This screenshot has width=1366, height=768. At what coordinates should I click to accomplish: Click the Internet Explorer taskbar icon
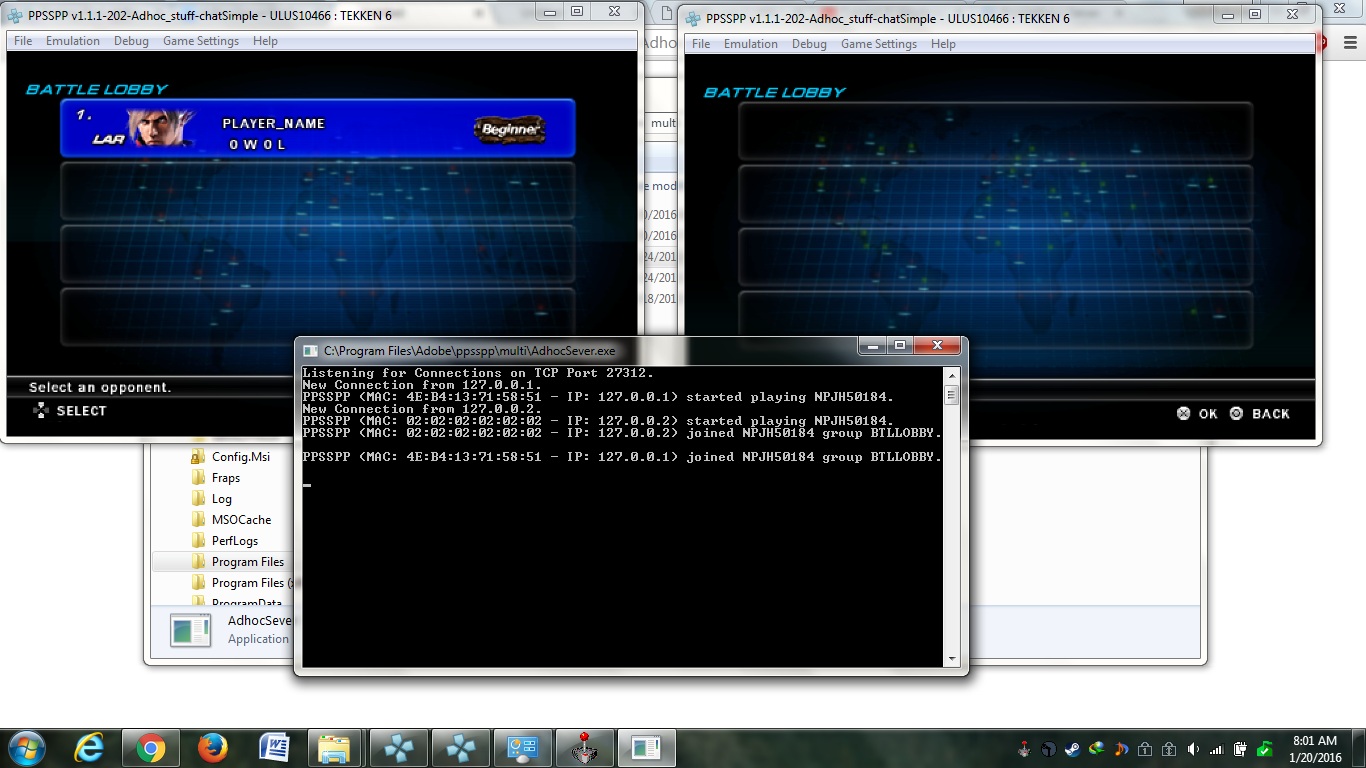pos(90,748)
